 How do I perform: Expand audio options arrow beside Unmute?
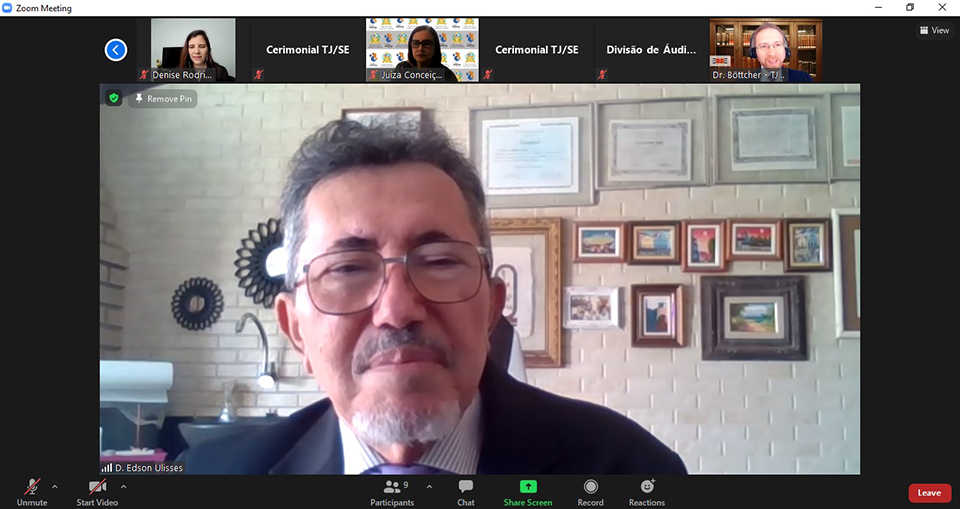click(55, 487)
